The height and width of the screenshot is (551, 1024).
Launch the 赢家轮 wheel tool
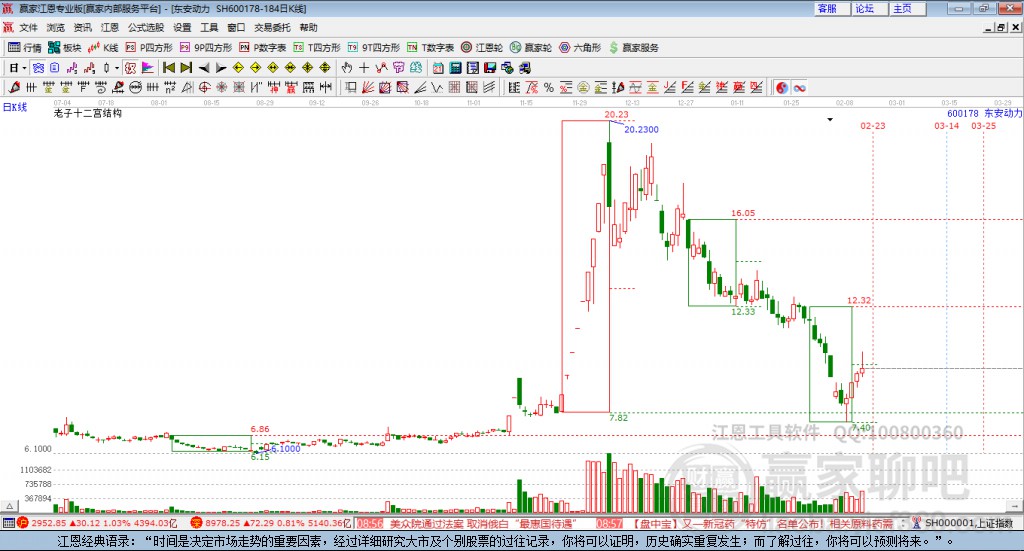531,48
